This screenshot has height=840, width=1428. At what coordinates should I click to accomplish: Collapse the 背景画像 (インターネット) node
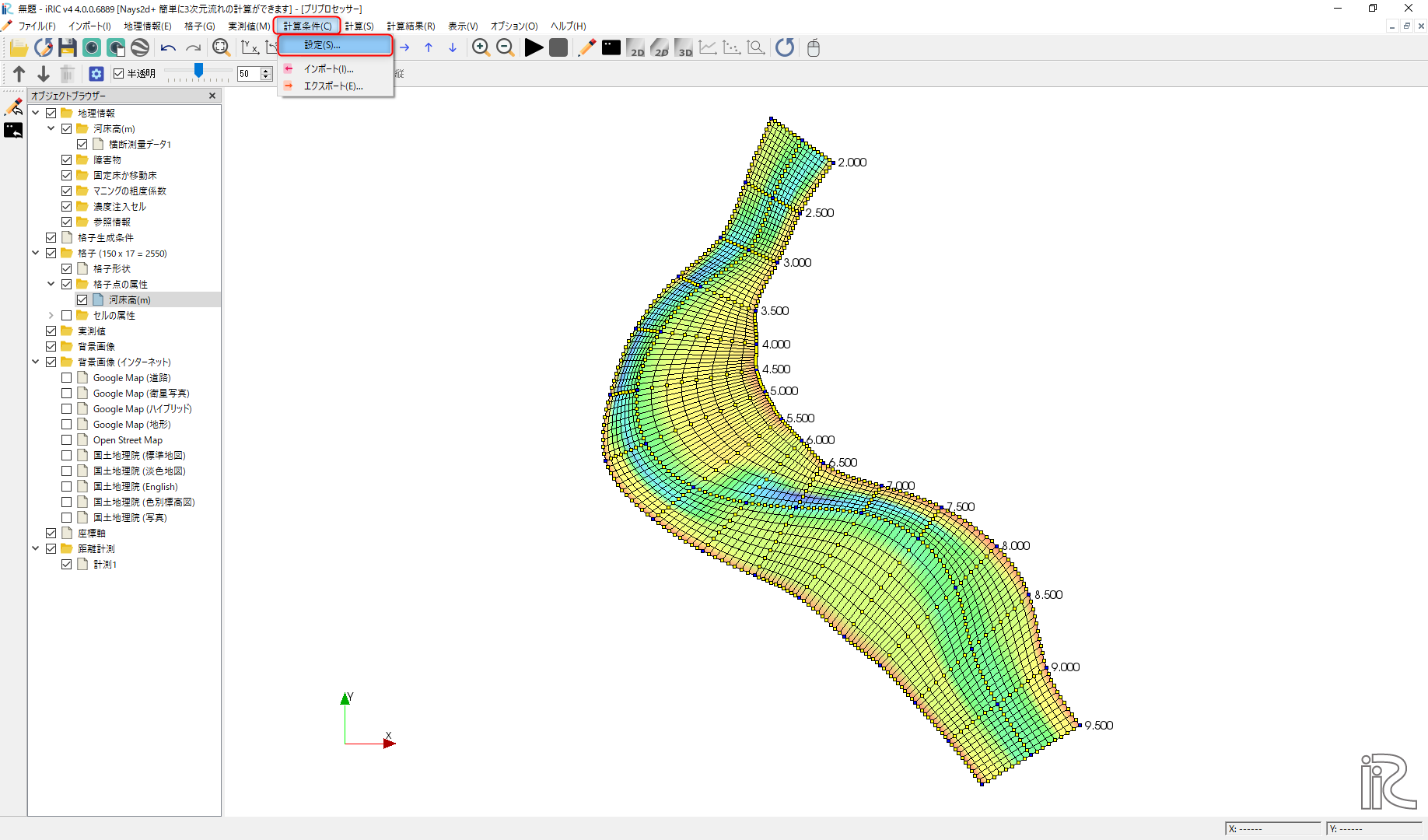point(36,362)
